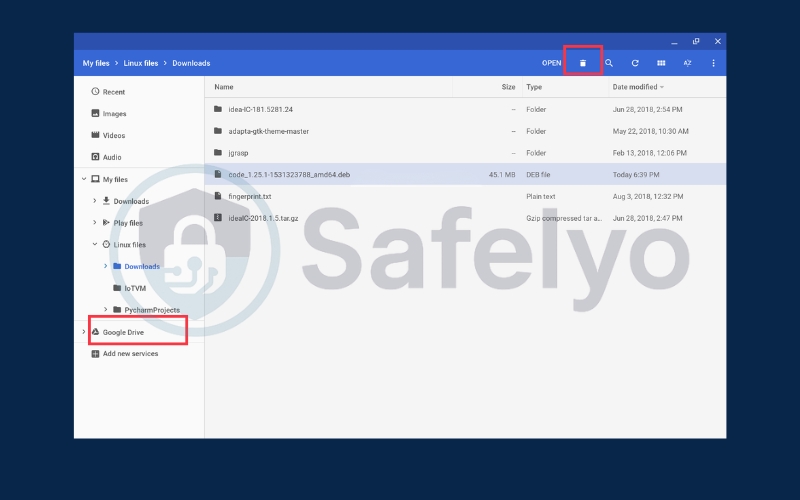Click the 45.1 MB size cell
This screenshot has width=800, height=500.
click(502, 174)
